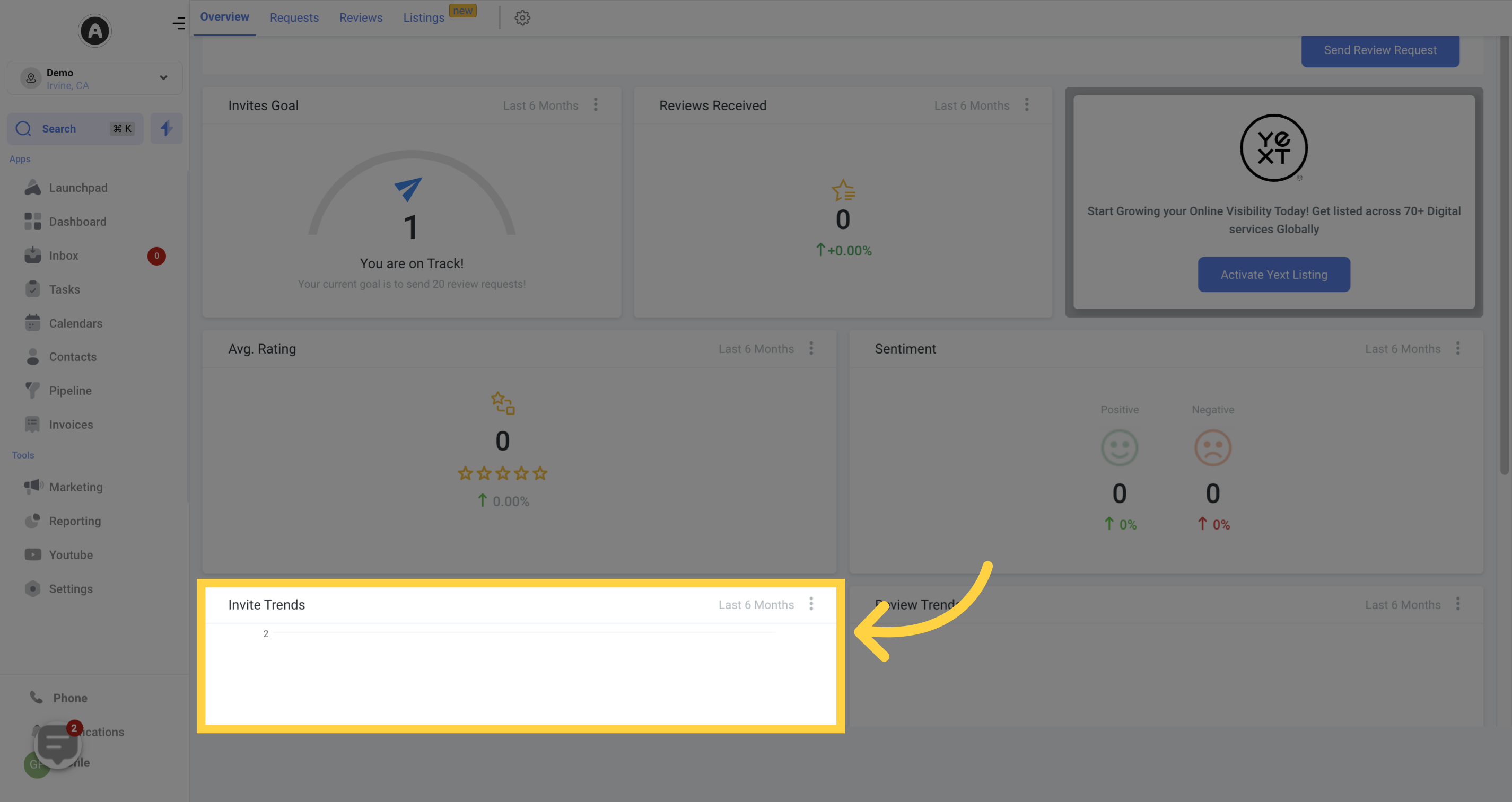Expand the Invite Trends options menu
1512x802 pixels.
pos(810,604)
